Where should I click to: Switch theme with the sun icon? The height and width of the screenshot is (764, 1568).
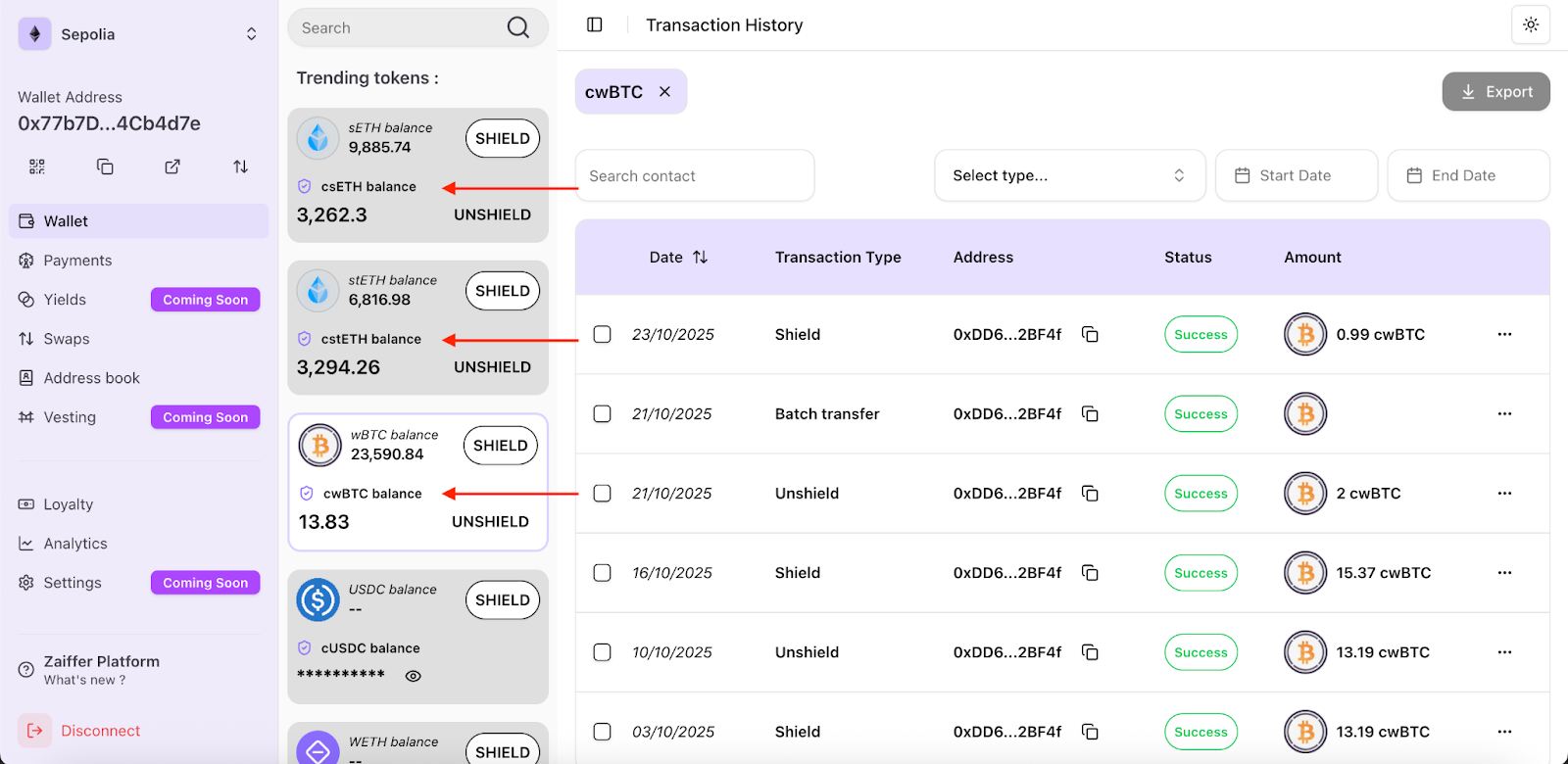[x=1531, y=24]
